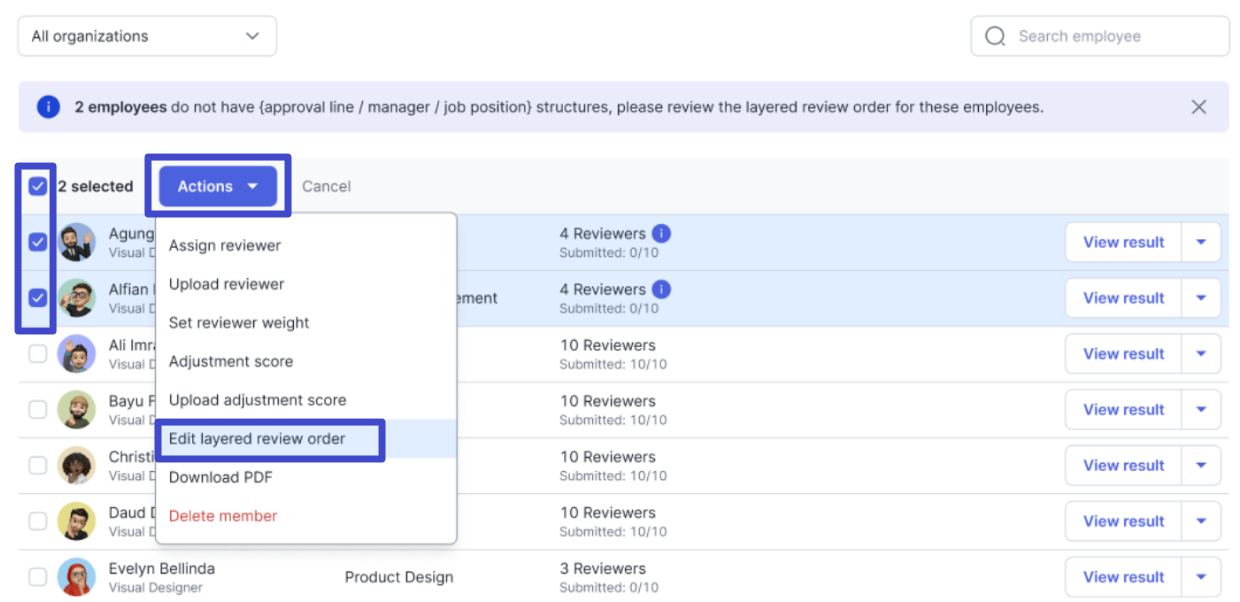Click Christi's avatar picture
Viewport: 1240px width, 602px height.
click(x=76, y=465)
